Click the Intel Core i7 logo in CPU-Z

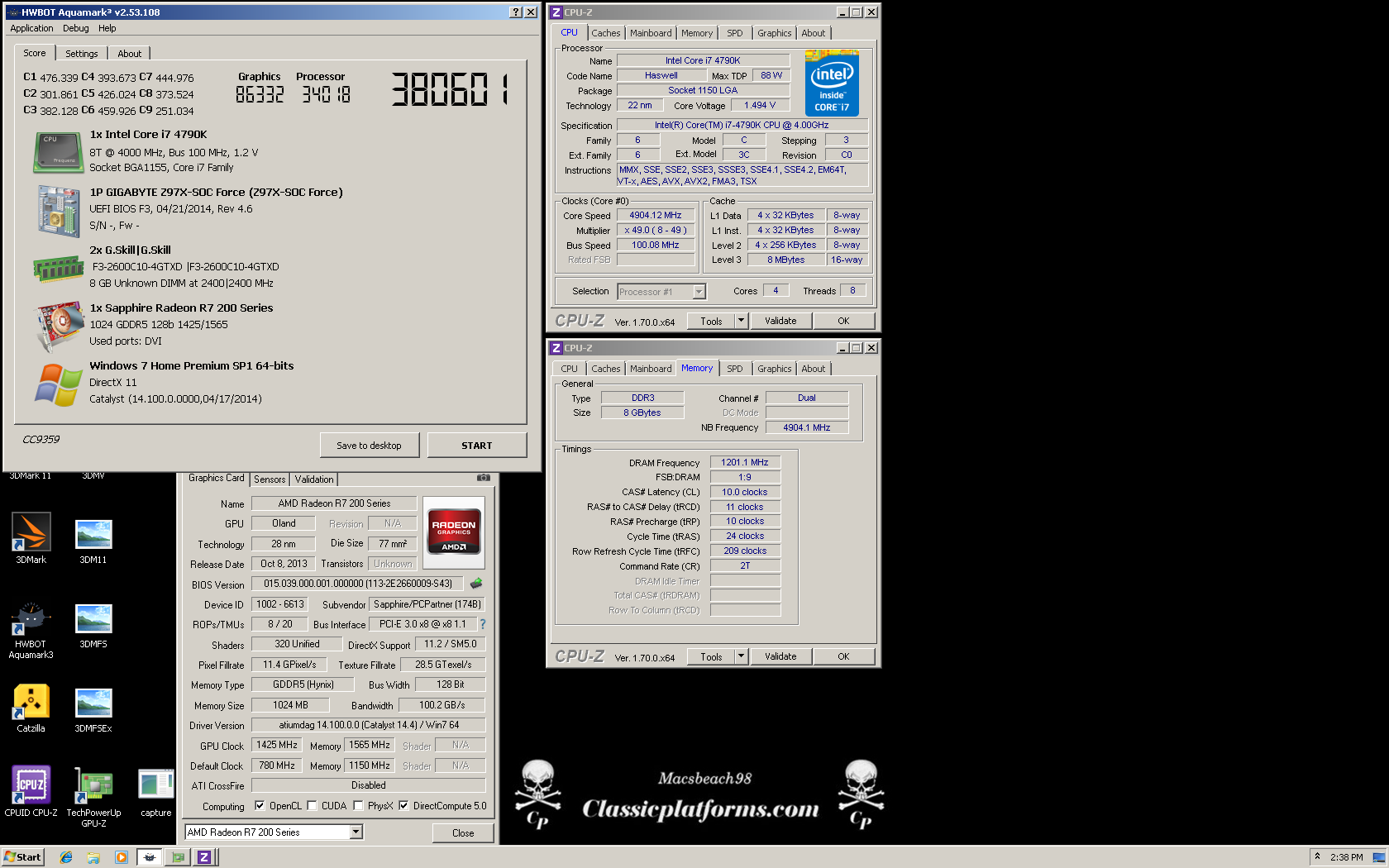click(x=832, y=83)
